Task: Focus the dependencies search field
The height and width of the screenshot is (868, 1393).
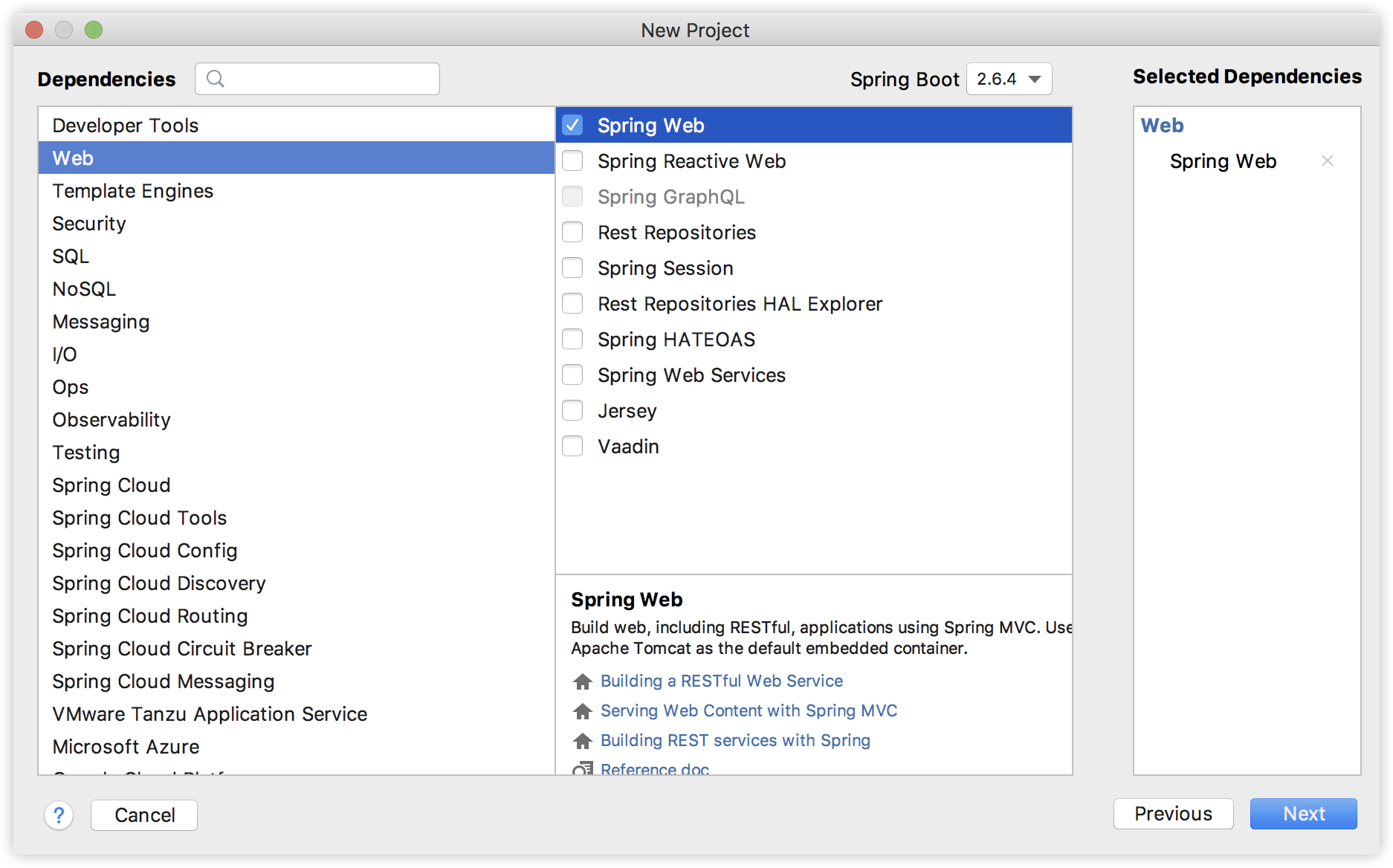Action: coord(327,79)
